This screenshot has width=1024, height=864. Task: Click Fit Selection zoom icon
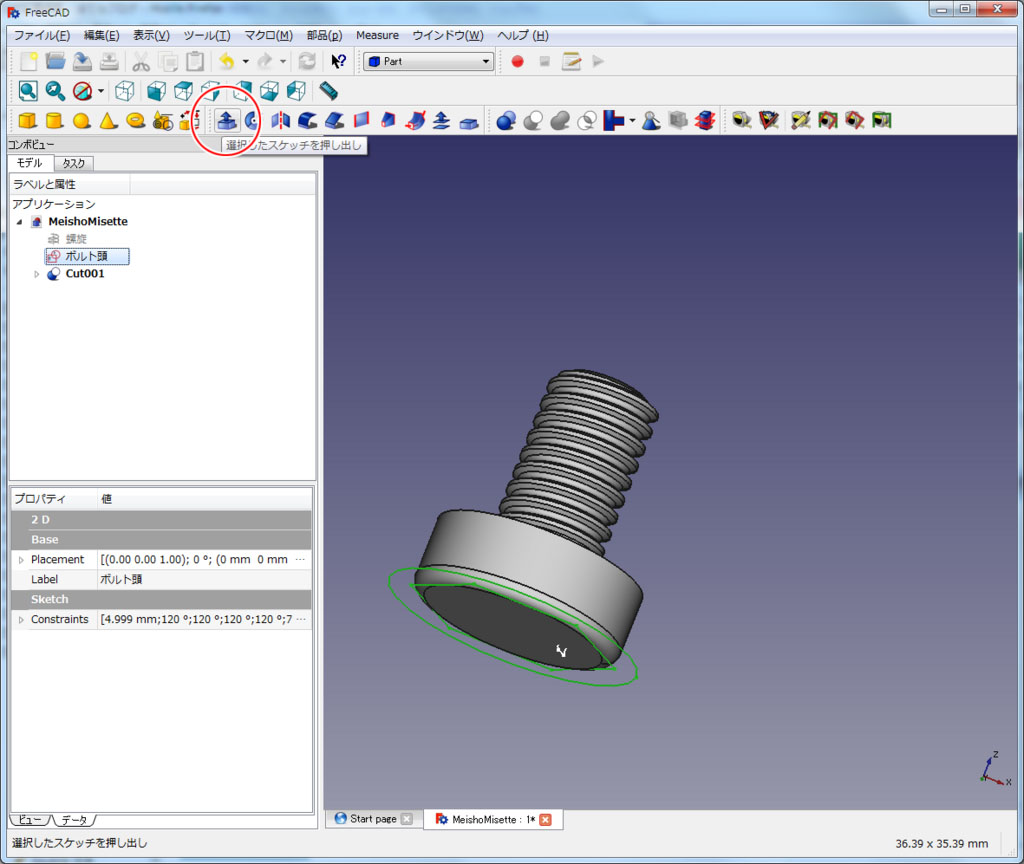55,91
